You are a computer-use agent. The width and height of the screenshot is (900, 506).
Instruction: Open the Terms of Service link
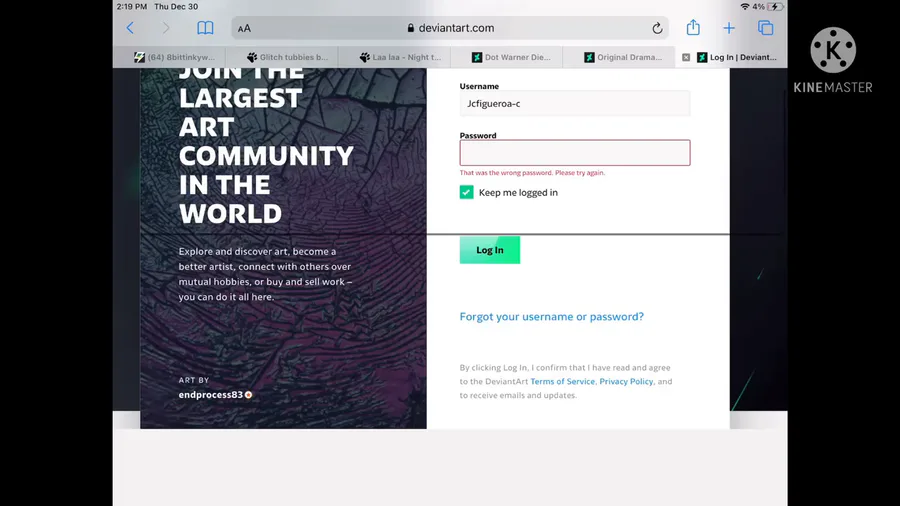[x=562, y=382]
